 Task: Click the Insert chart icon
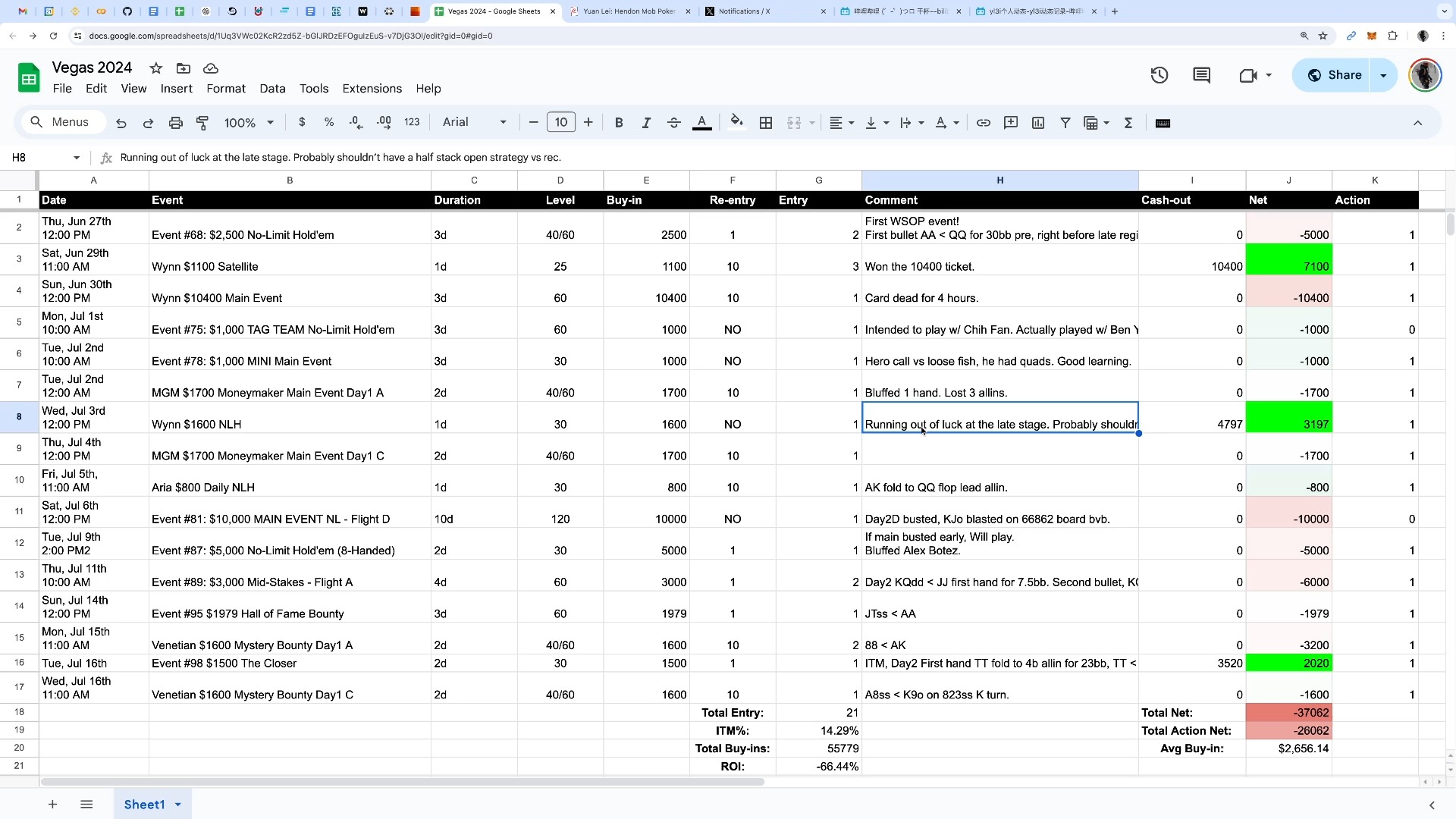(x=1038, y=123)
